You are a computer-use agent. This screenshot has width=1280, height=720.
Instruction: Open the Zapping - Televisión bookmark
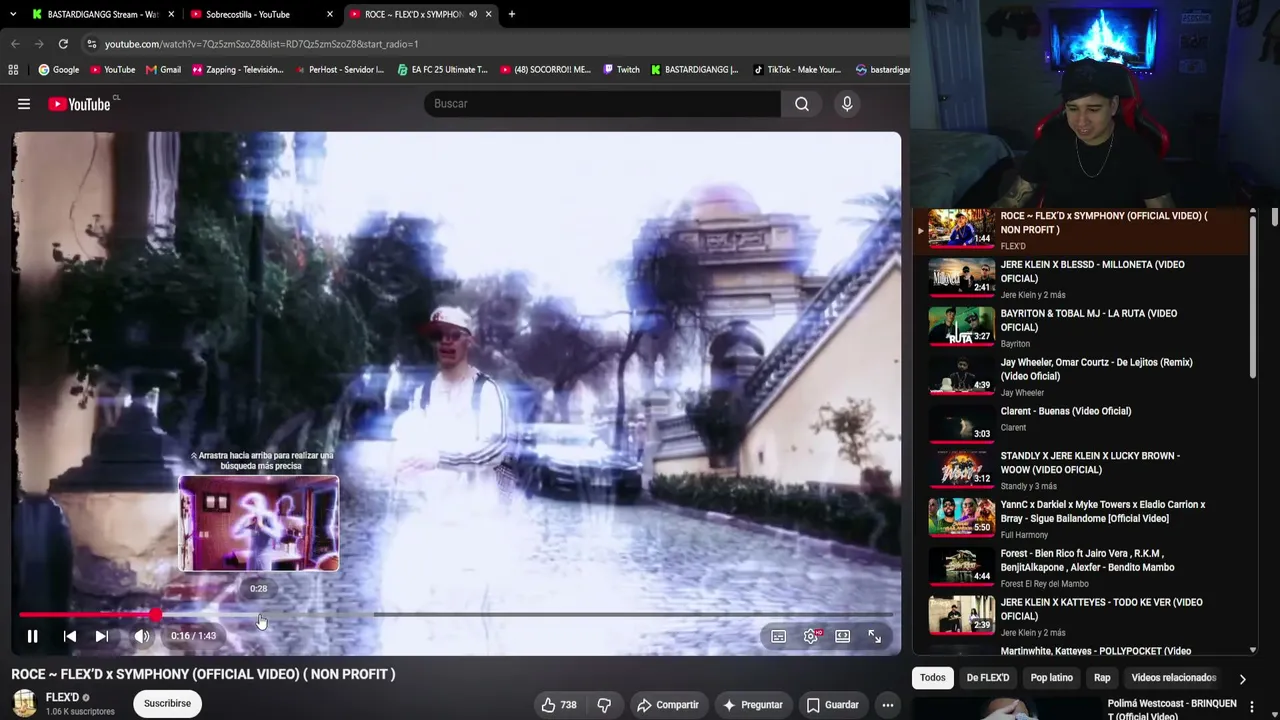[237, 70]
